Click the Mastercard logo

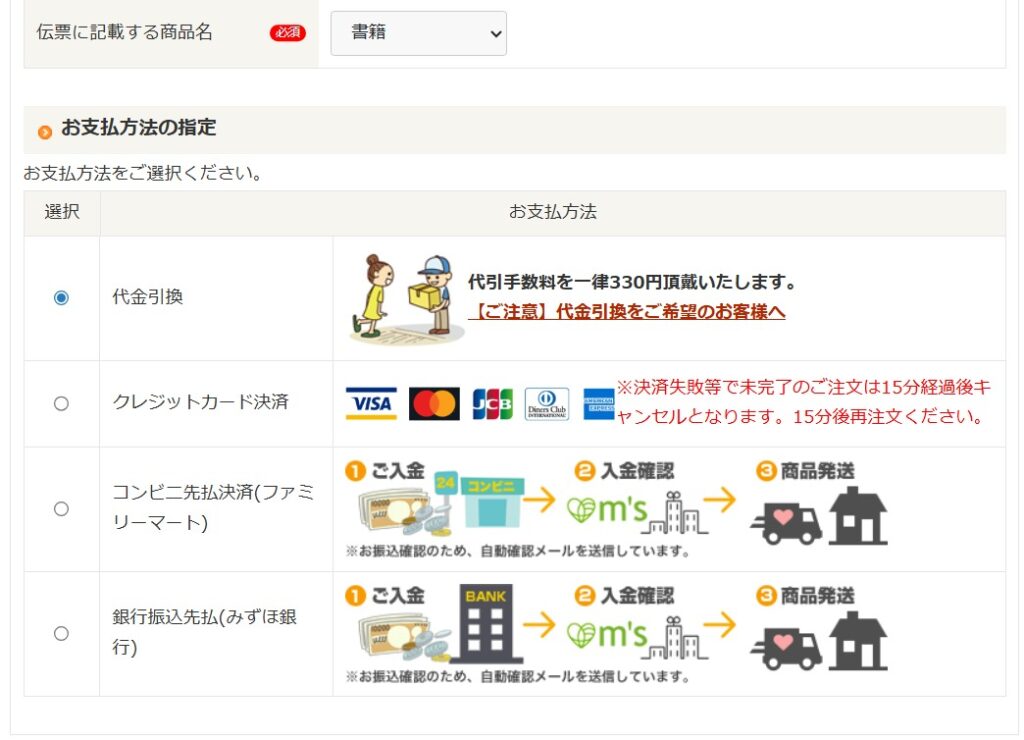pyautogui.click(x=434, y=404)
